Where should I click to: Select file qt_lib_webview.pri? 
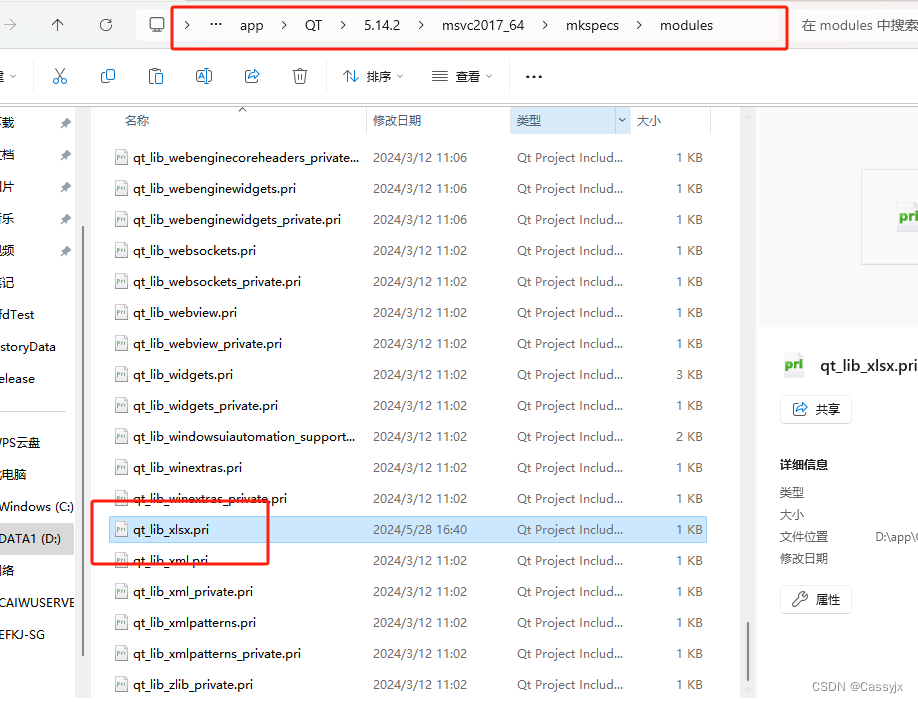pos(407,313)
